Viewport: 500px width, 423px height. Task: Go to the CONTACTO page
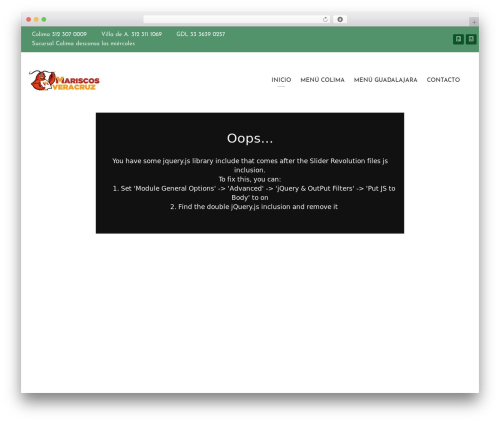pyautogui.click(x=443, y=80)
